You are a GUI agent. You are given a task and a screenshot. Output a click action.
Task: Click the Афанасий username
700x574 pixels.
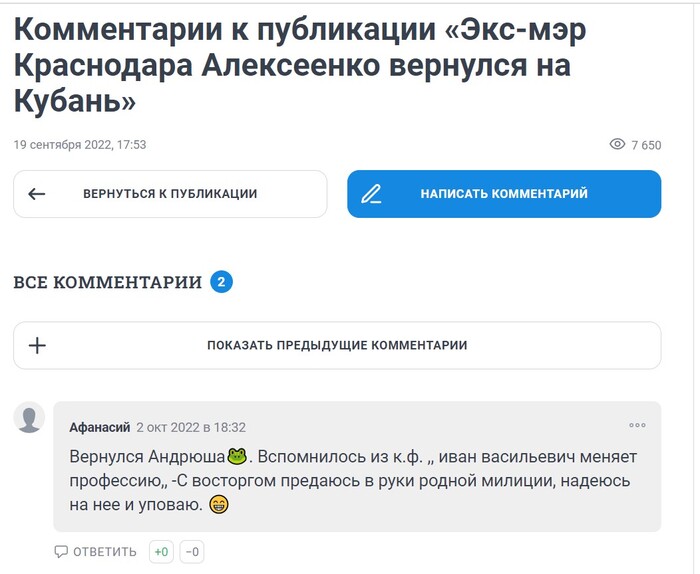100,428
